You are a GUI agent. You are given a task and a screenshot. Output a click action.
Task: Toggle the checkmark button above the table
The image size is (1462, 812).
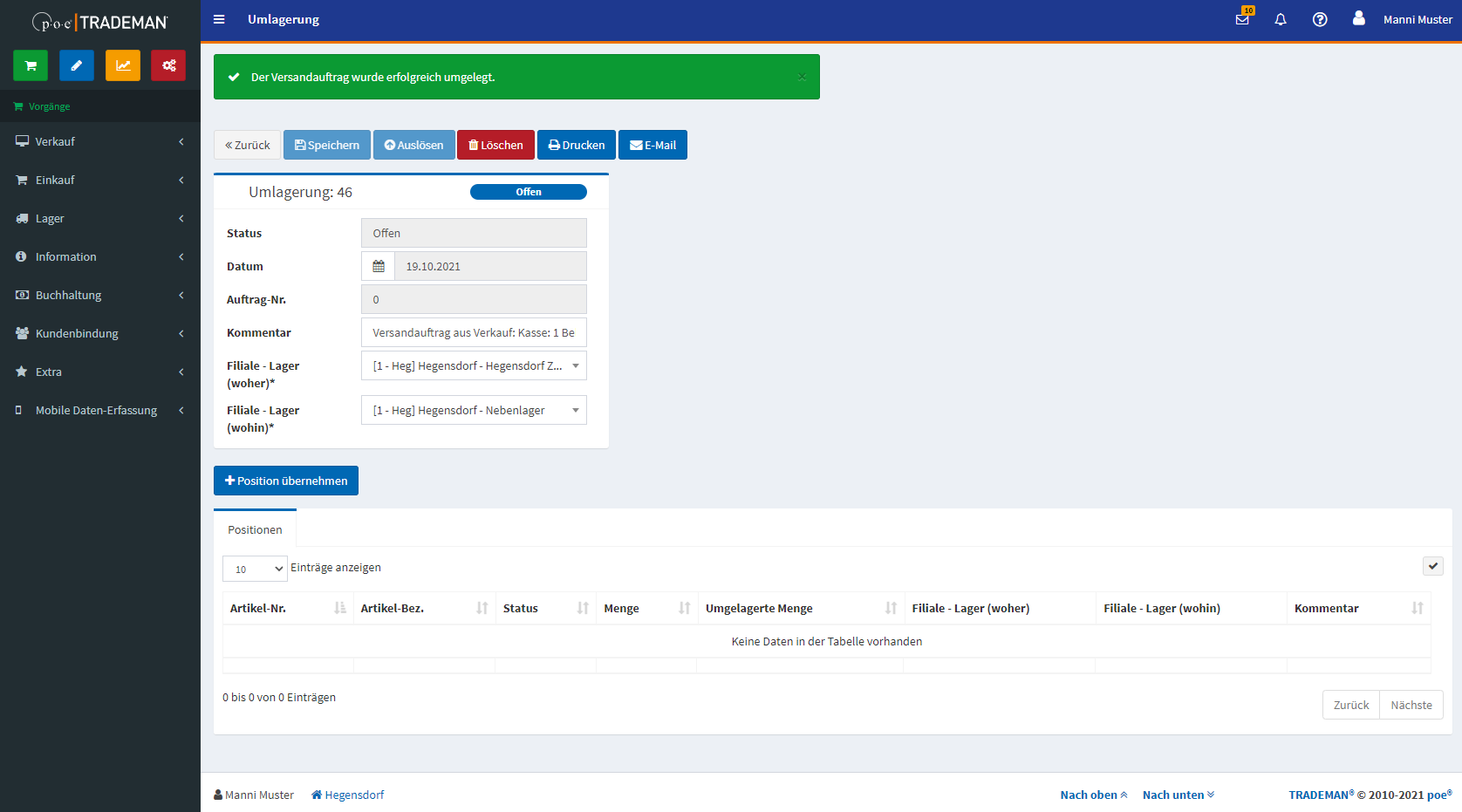pos(1432,566)
